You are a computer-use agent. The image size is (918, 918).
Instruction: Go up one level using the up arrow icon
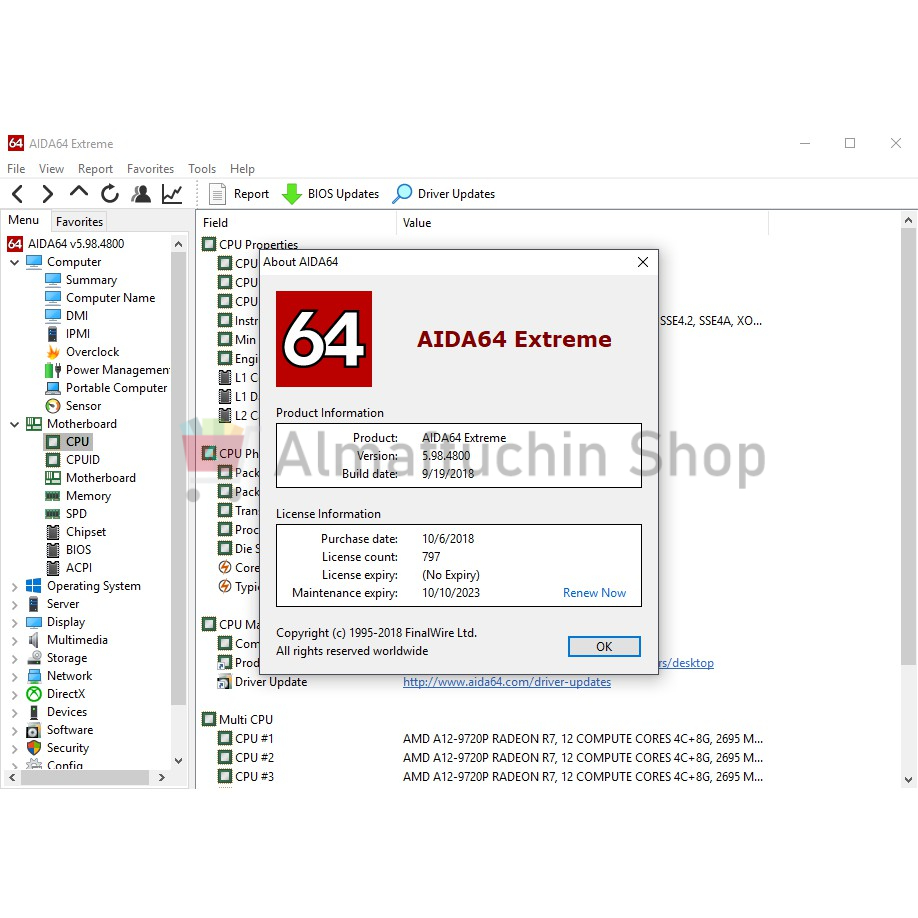(x=78, y=192)
